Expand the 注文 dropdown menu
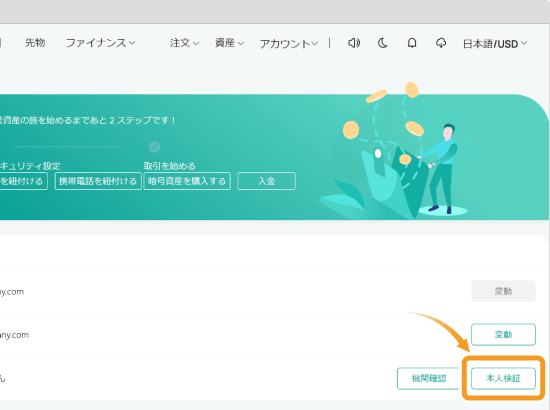 [x=185, y=43]
